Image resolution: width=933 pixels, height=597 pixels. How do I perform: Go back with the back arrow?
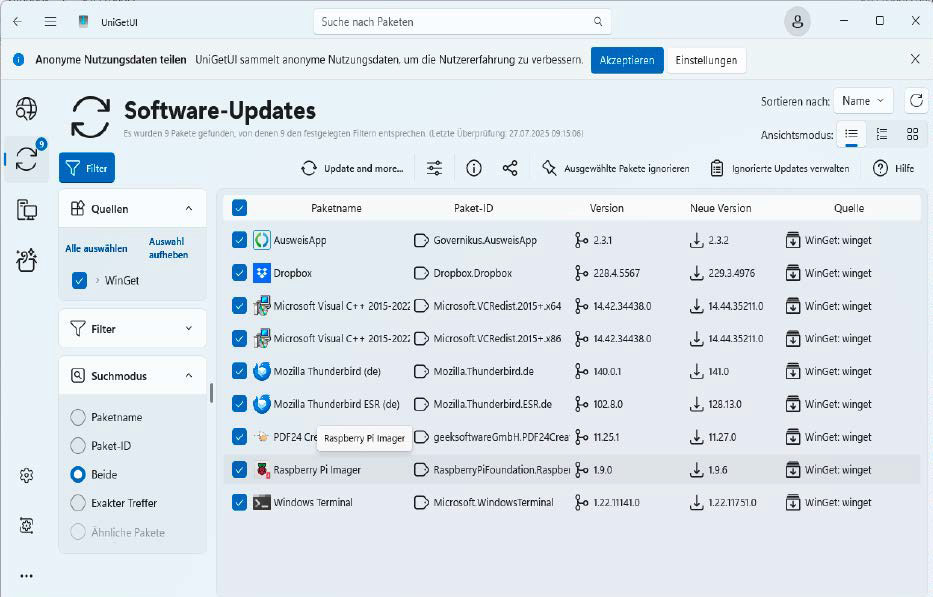click(x=17, y=22)
